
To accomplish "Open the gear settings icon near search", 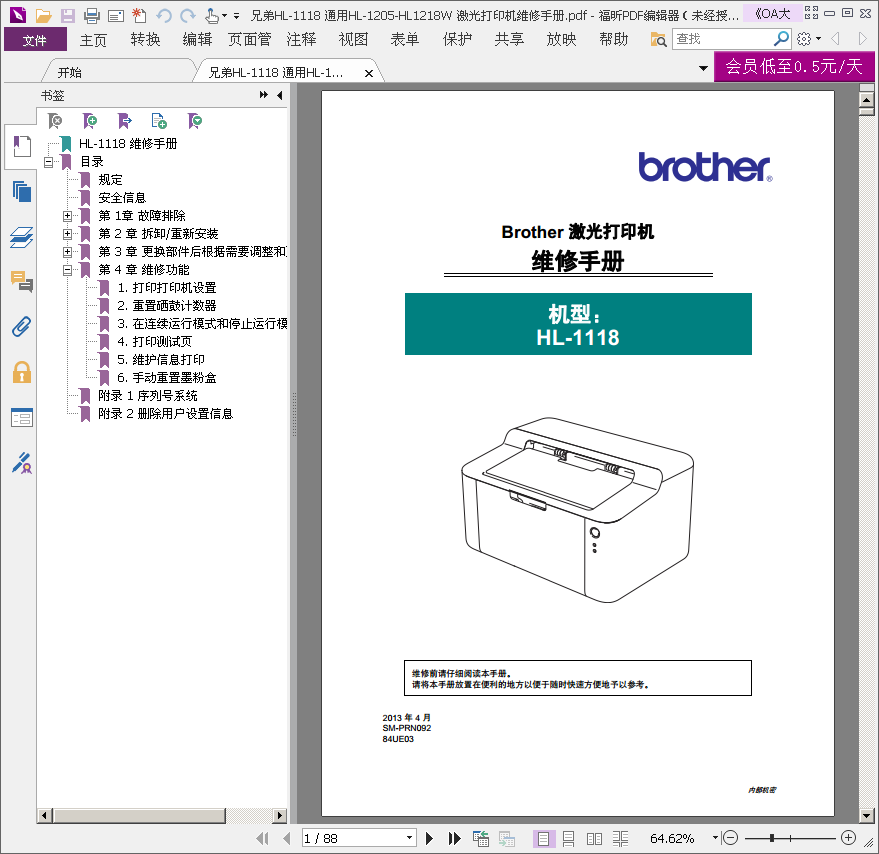I will click(804, 39).
